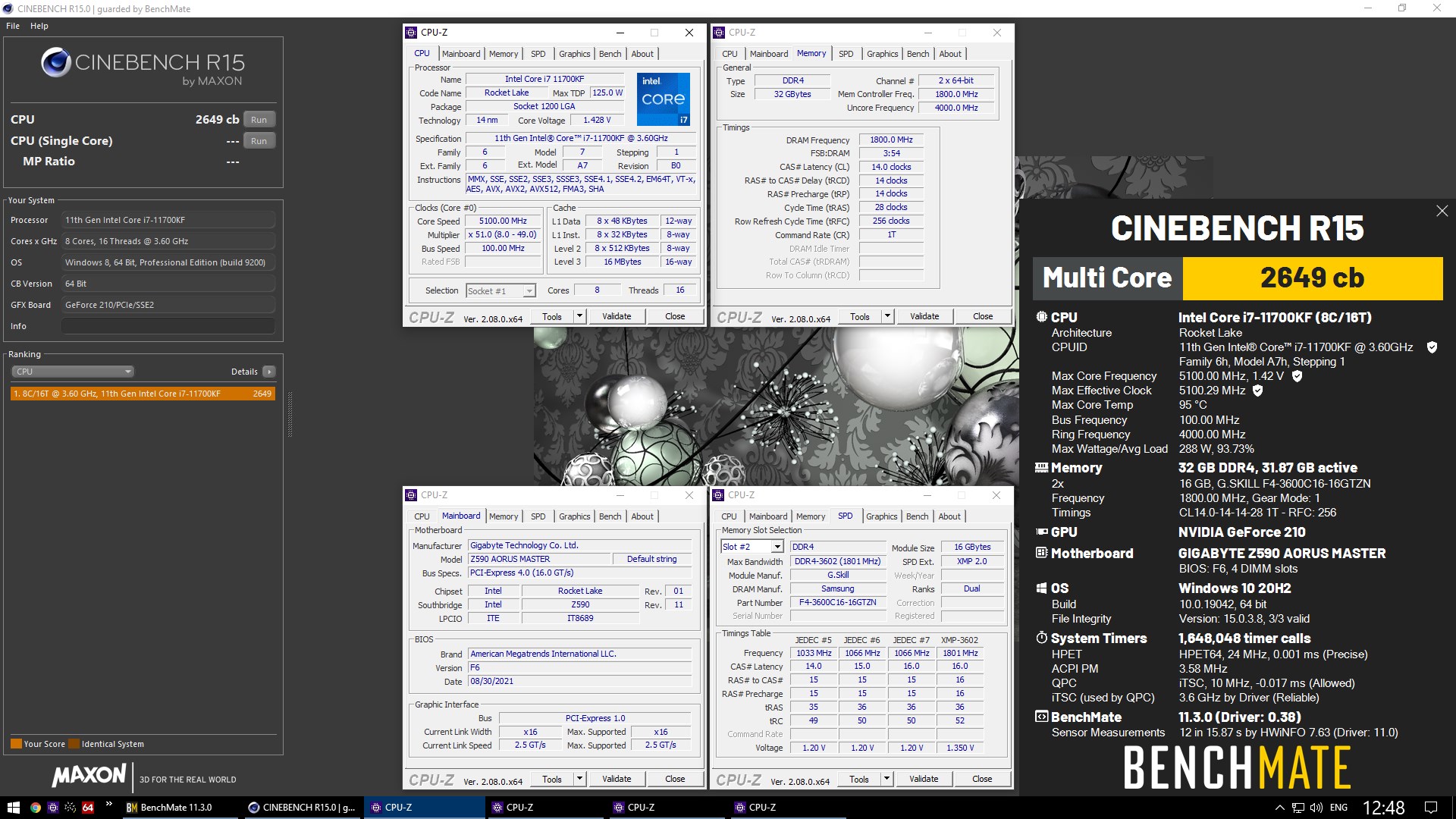Expand Tools dropdown arrow in CPU-Z Memory window

[887, 316]
